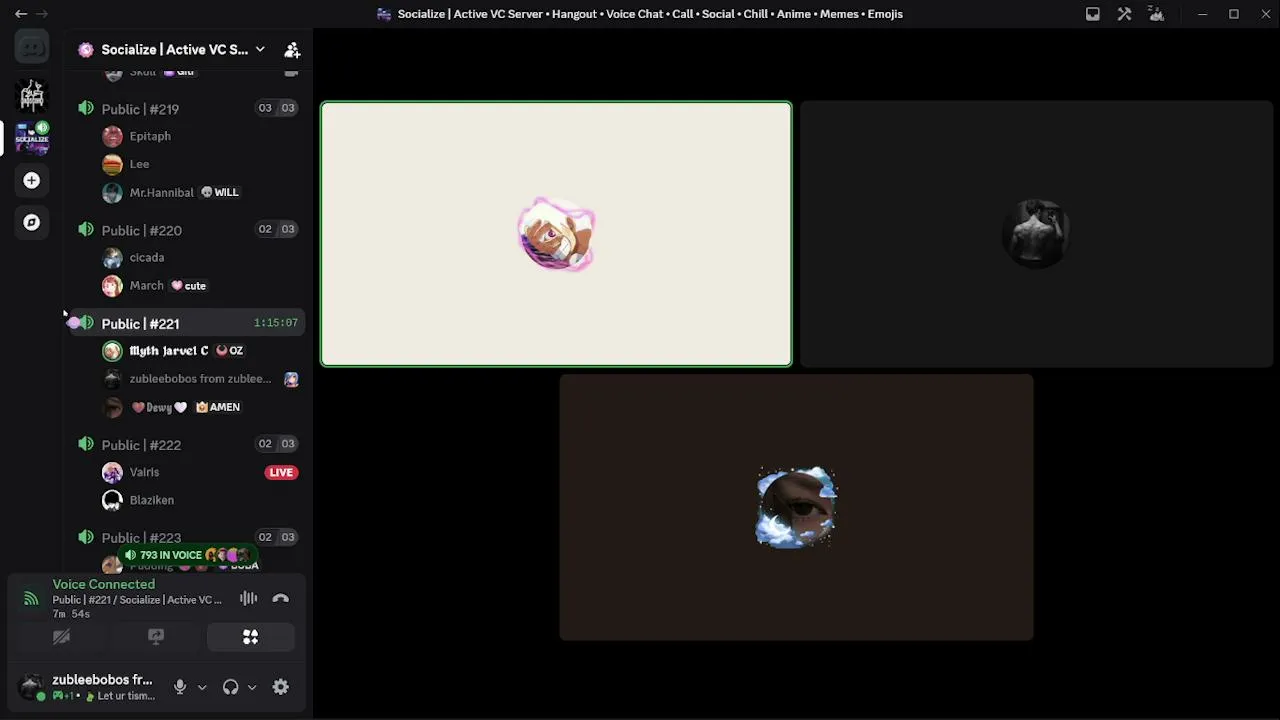Click the Socialize server badge icon in the header
The image size is (1280, 720).
[x=86, y=49]
